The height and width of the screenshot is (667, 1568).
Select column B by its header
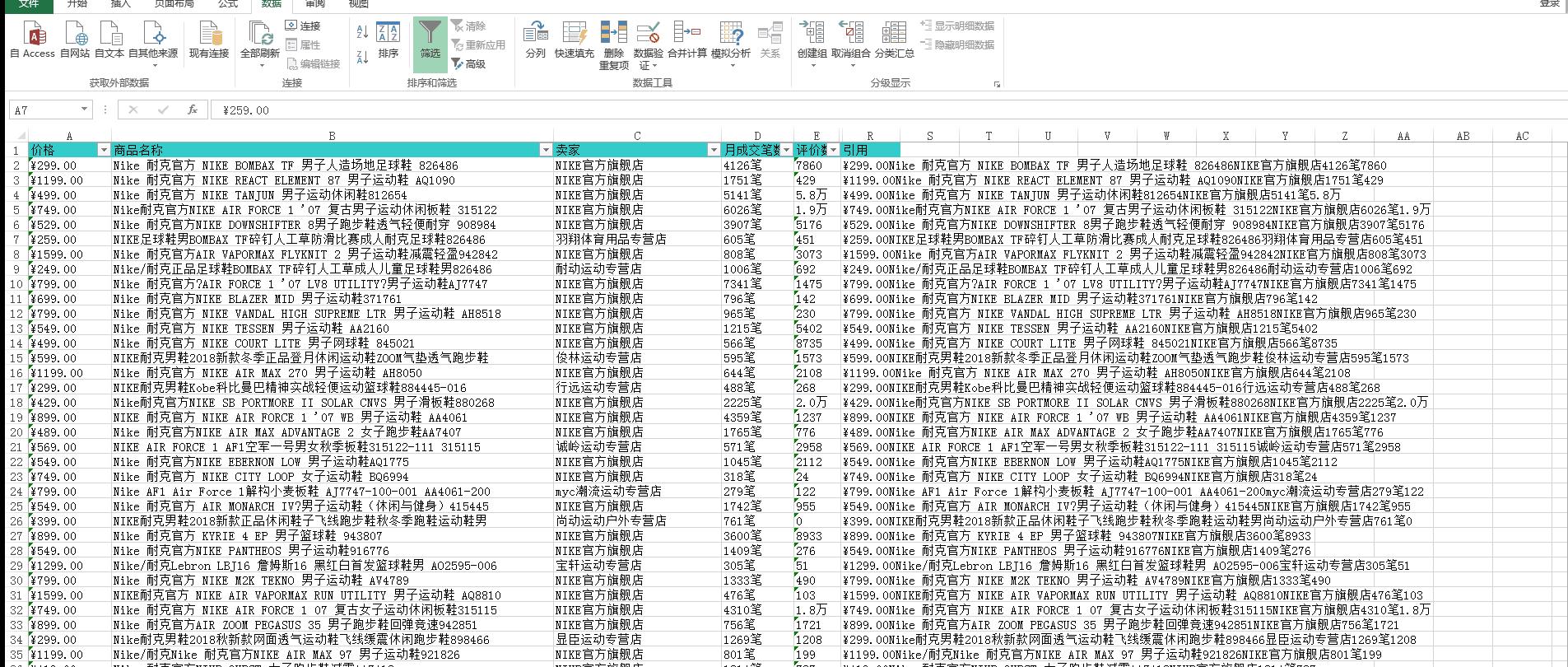(332, 136)
